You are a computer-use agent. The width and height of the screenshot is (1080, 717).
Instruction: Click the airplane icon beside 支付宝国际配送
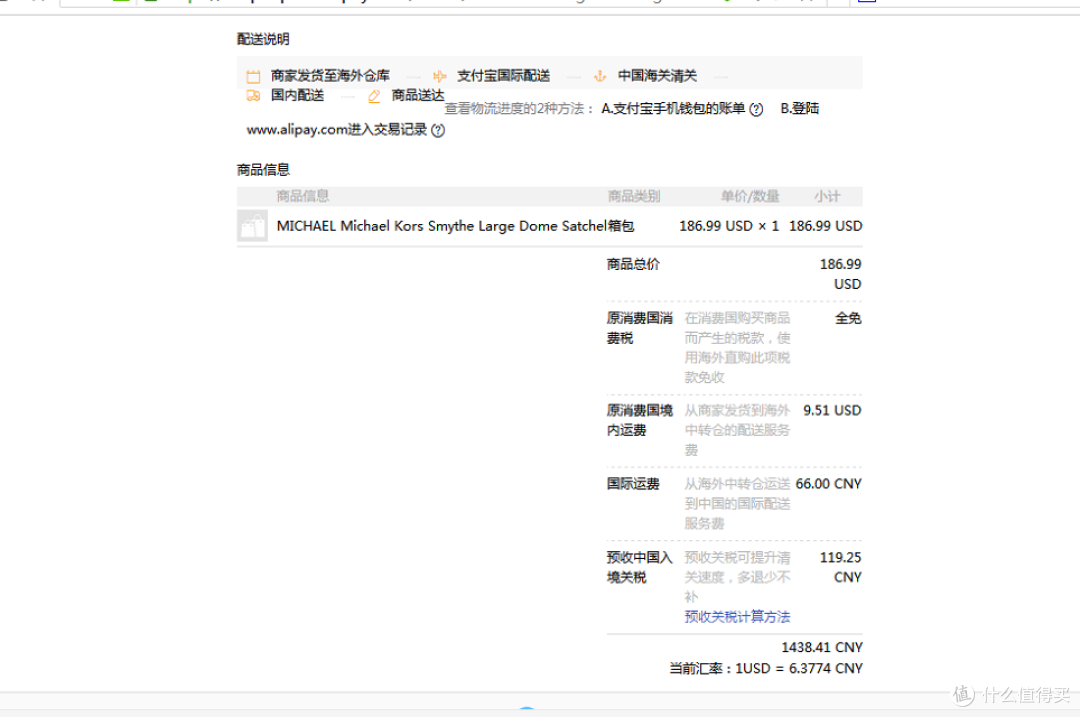coord(439,76)
